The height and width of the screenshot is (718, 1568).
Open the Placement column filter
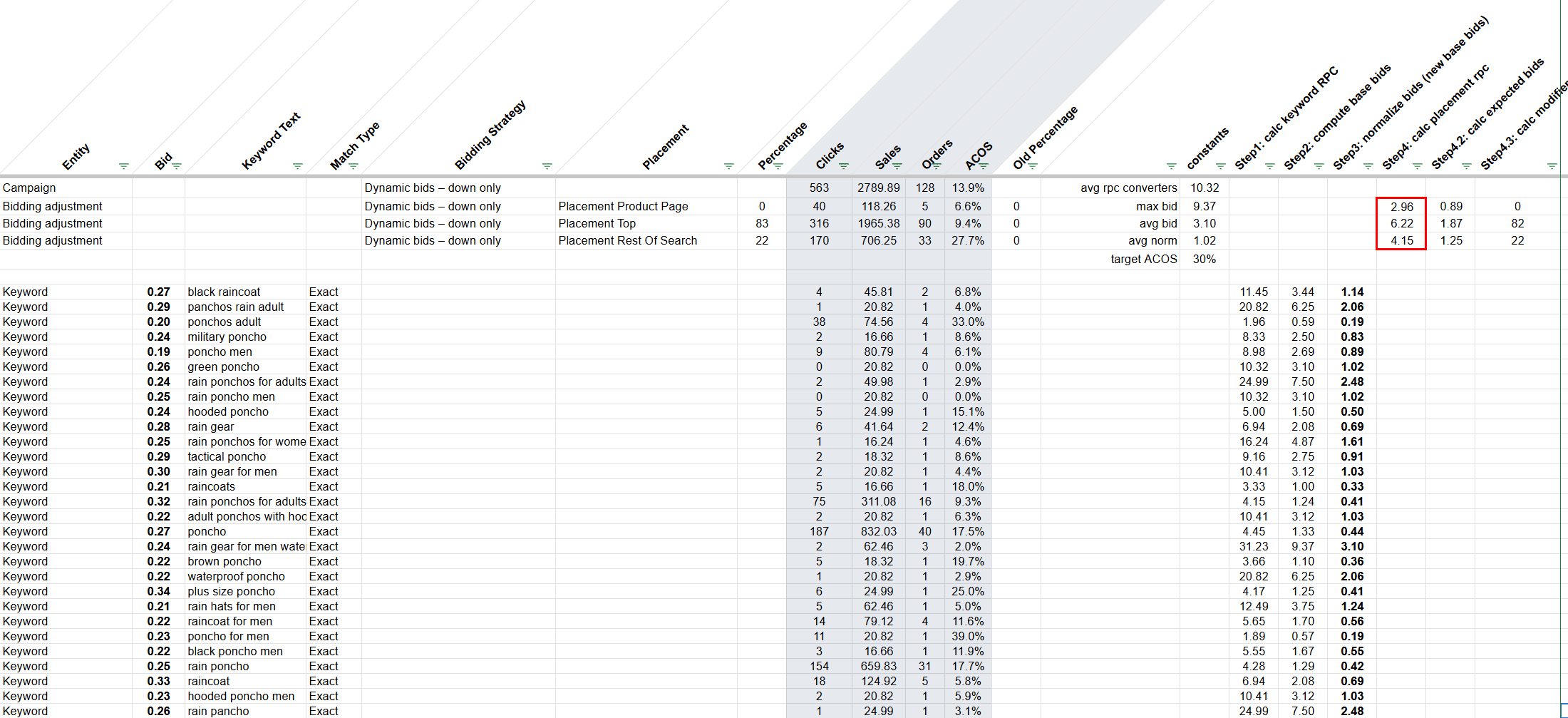tap(728, 166)
